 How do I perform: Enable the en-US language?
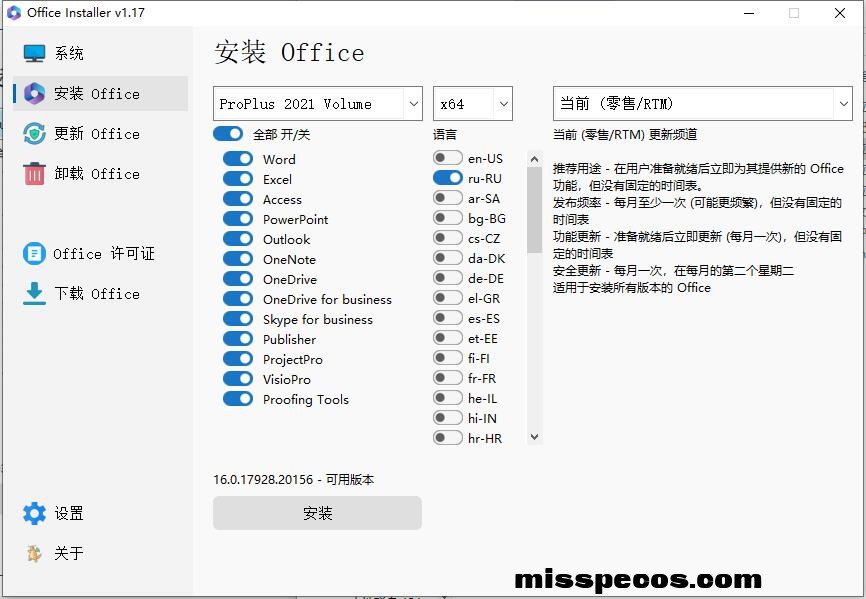[x=448, y=157]
